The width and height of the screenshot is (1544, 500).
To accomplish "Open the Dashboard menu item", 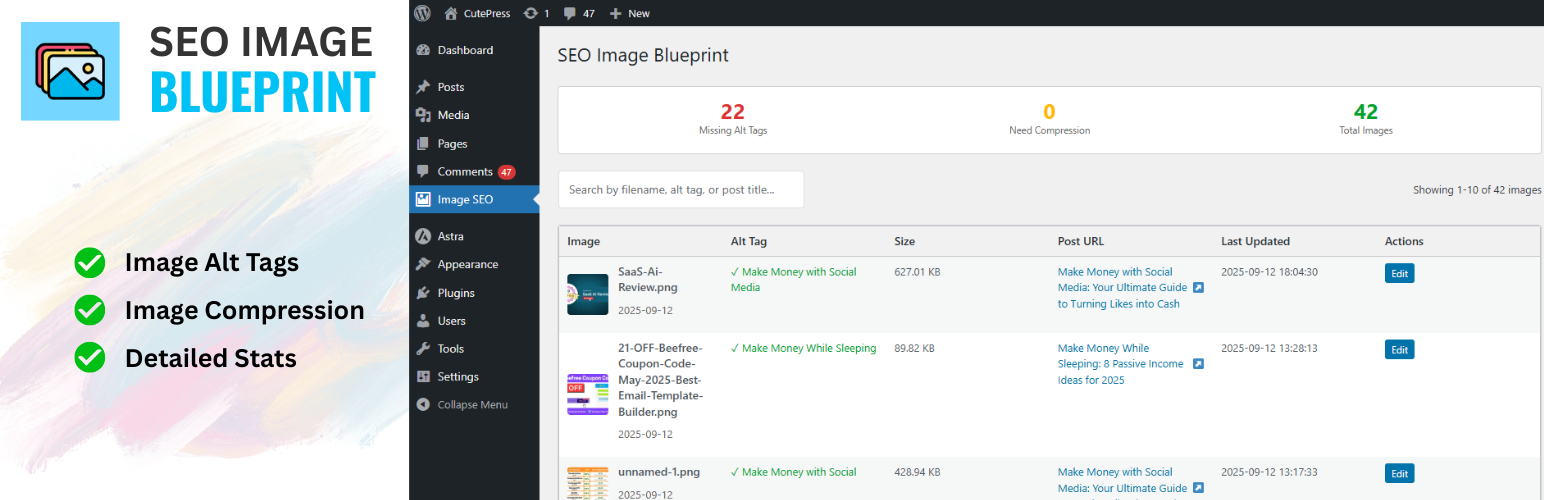I will (464, 50).
